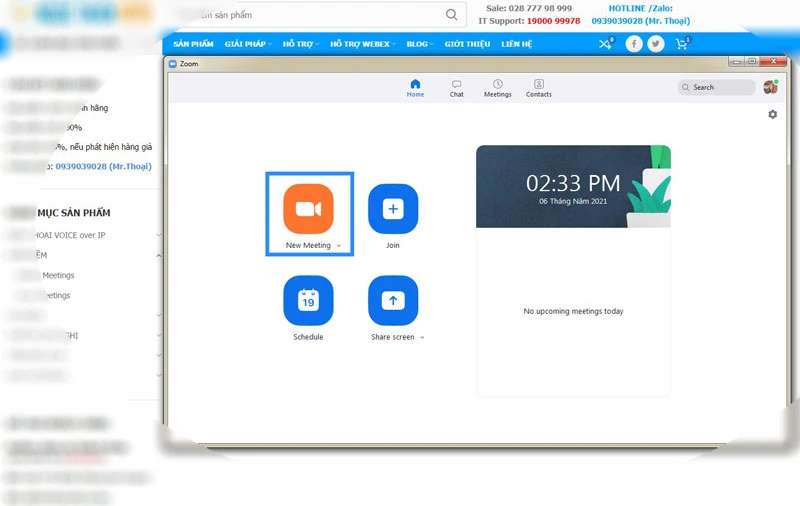The image size is (800, 506).
Task: Switch to the Zoom Meetings tab
Action: coord(497,88)
